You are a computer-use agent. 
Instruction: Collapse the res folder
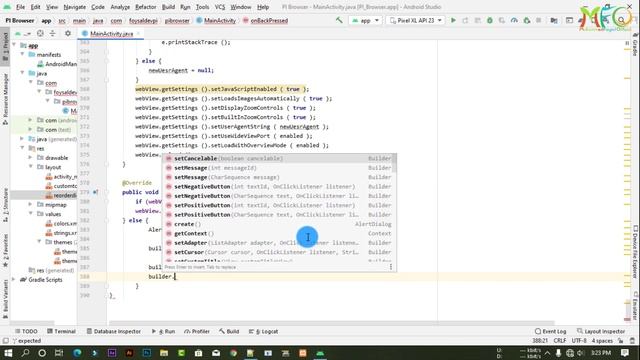22,148
